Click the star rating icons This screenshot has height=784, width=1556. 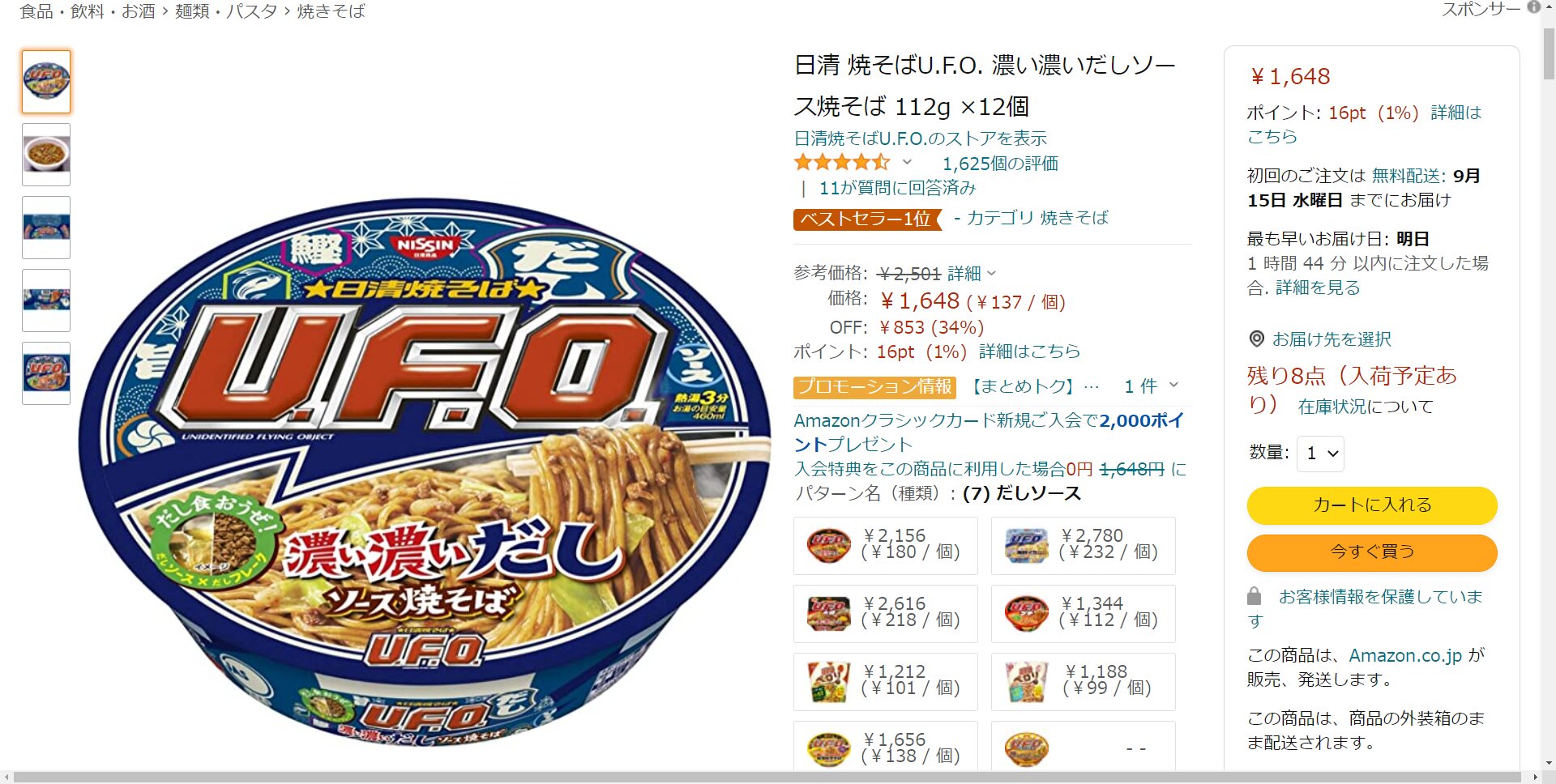click(x=842, y=162)
